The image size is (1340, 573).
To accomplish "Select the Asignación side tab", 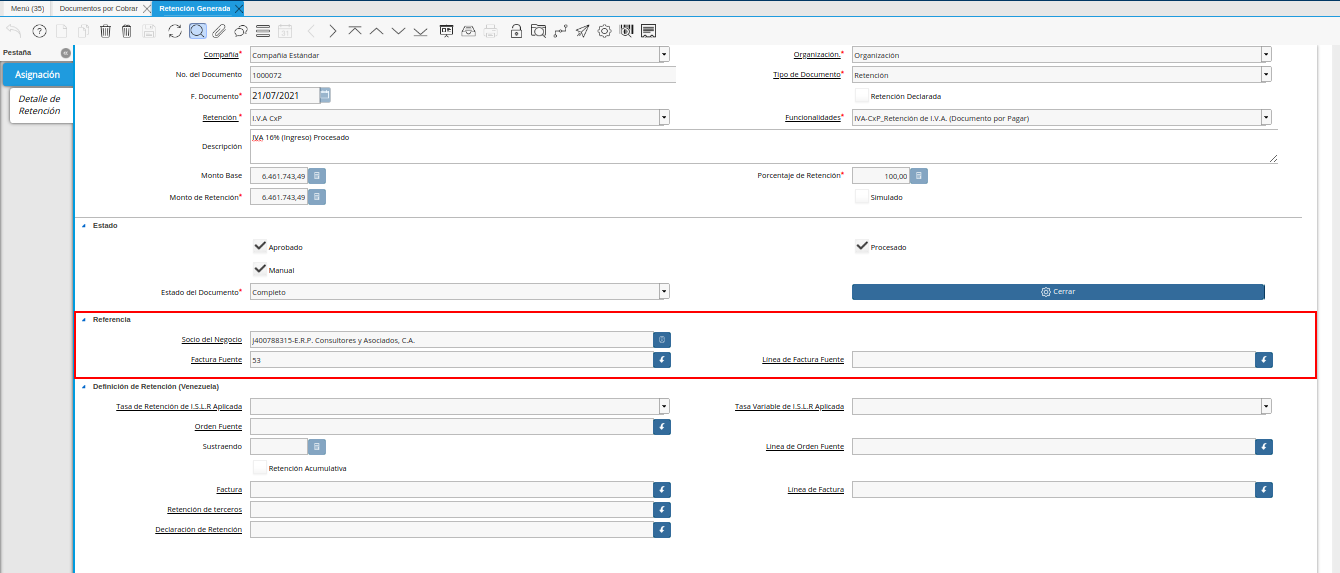I will 37,75.
